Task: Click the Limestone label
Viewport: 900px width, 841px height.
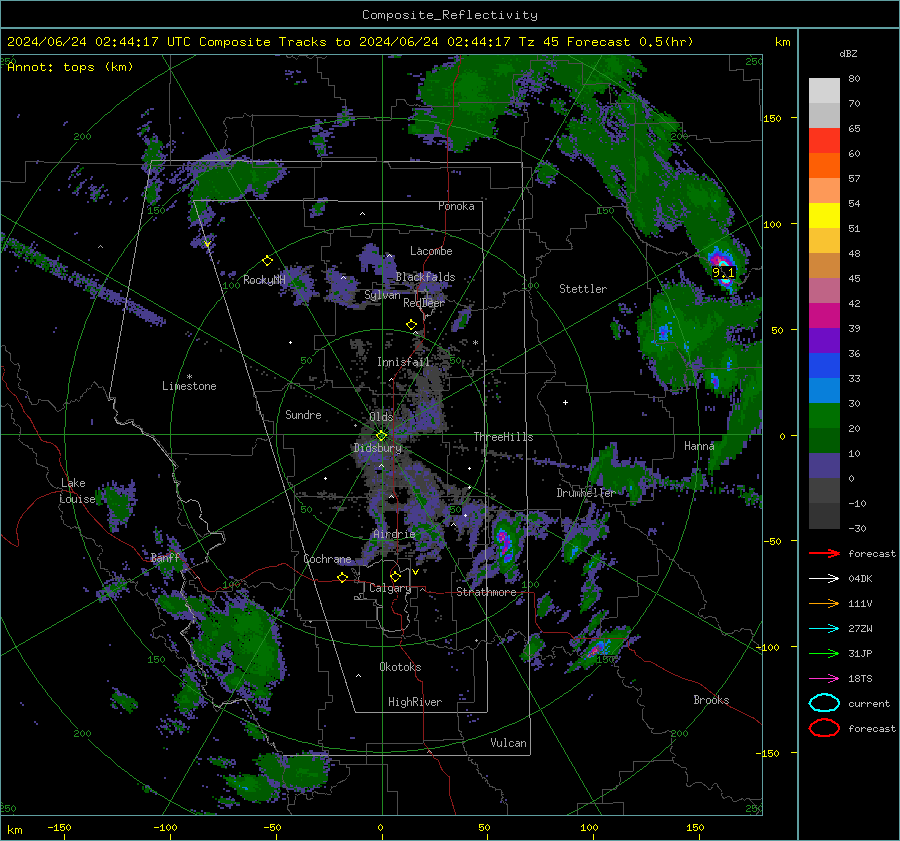Action: pos(189,386)
